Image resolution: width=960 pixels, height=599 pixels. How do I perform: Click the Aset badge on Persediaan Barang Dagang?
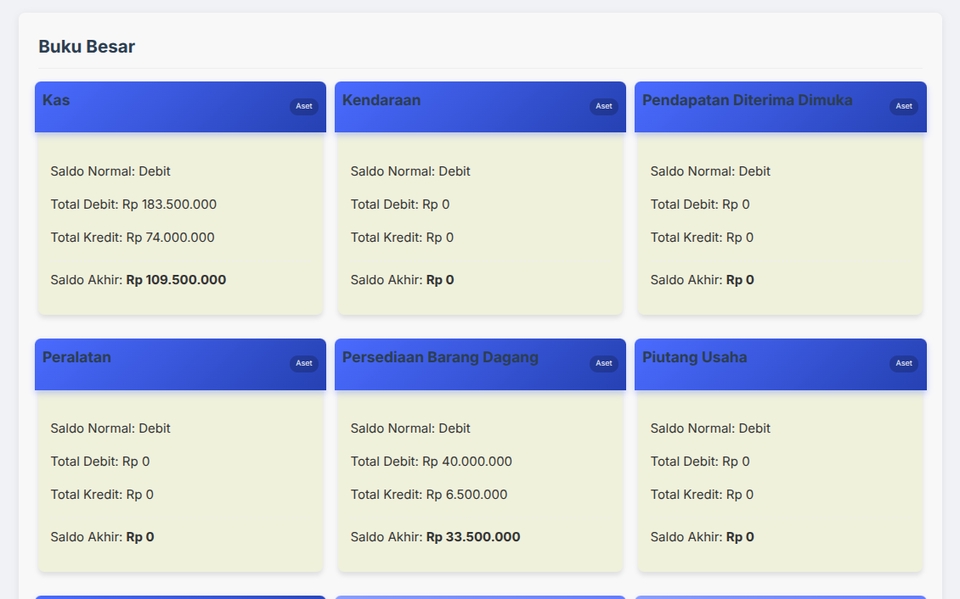point(603,363)
